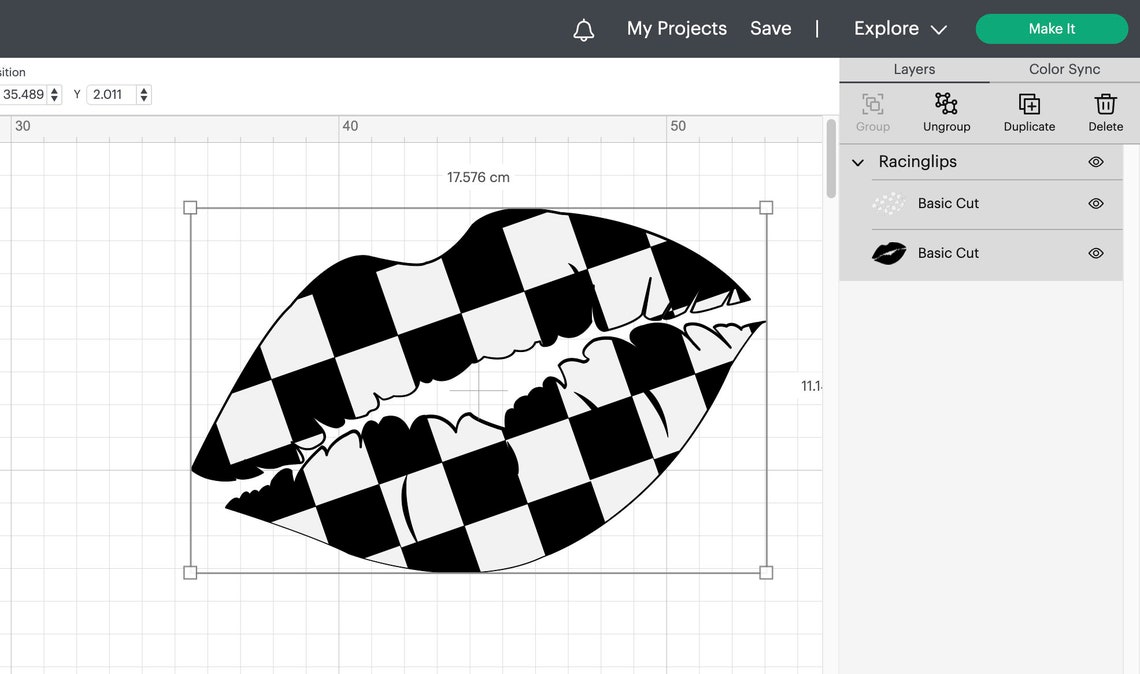
Task: Toggle visibility of the Racinglips group
Action: 1095,161
